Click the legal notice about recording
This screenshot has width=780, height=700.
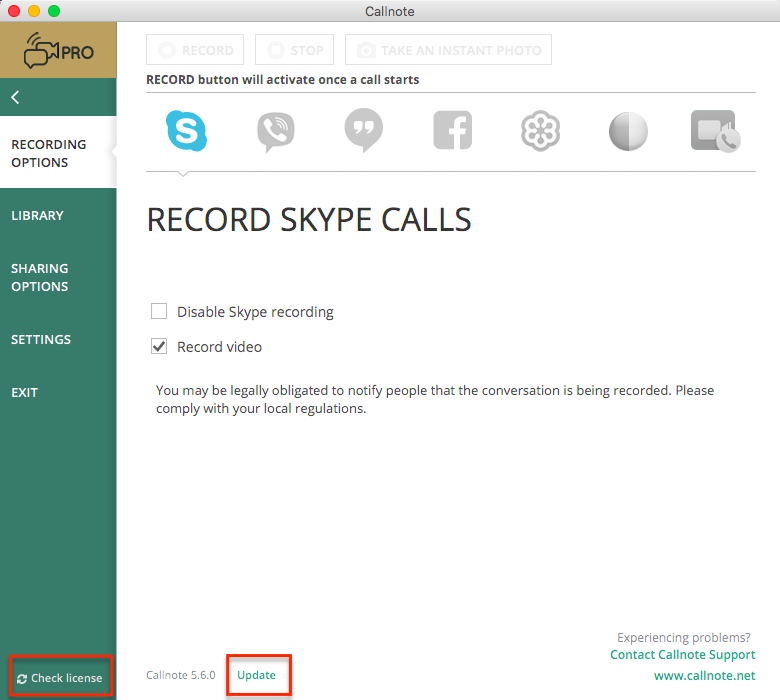435,399
